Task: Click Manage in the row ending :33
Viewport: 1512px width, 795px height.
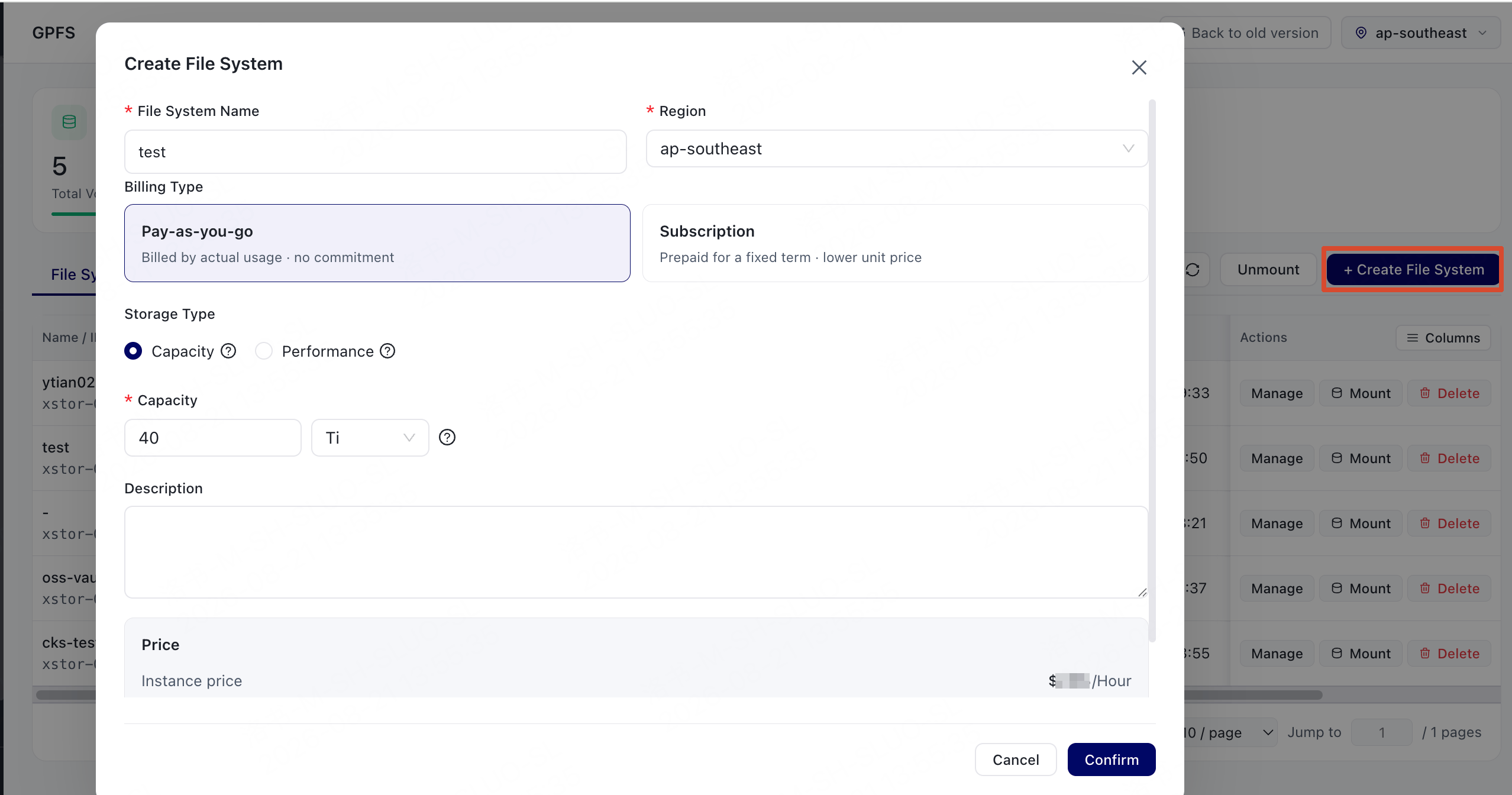Action: point(1277,393)
